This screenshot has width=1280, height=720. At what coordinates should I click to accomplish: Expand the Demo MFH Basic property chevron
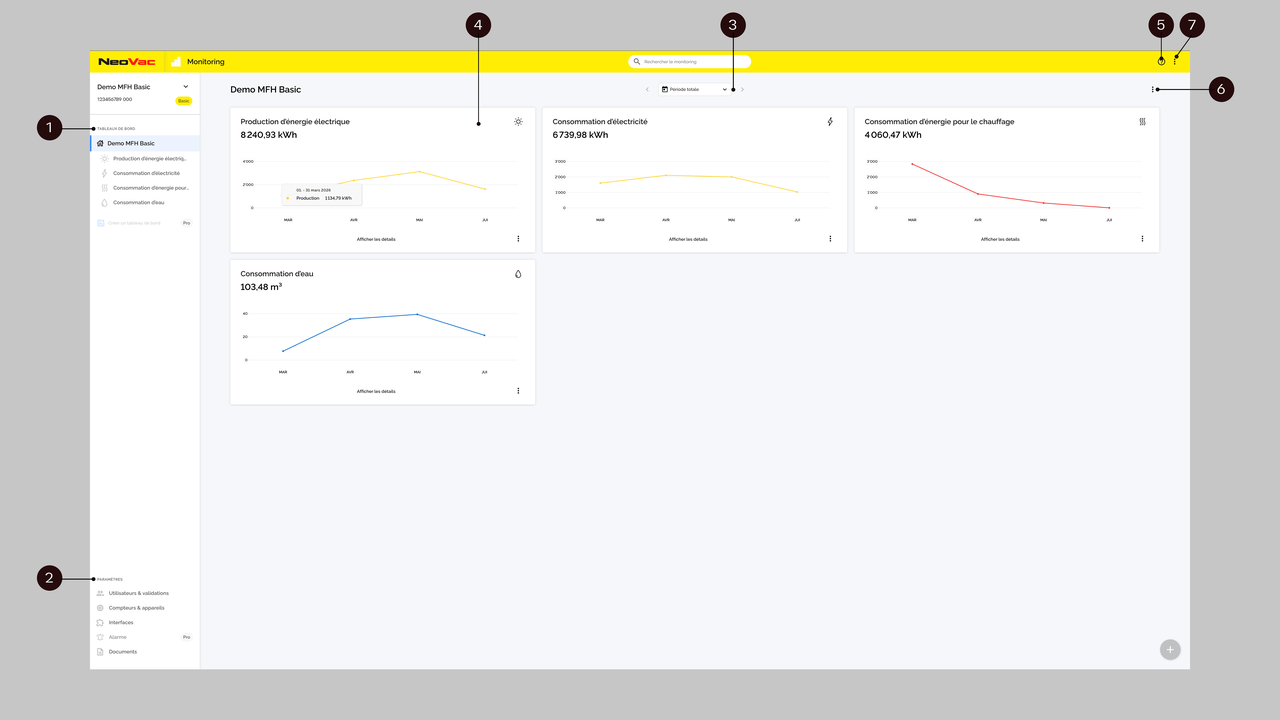pyautogui.click(x=186, y=87)
